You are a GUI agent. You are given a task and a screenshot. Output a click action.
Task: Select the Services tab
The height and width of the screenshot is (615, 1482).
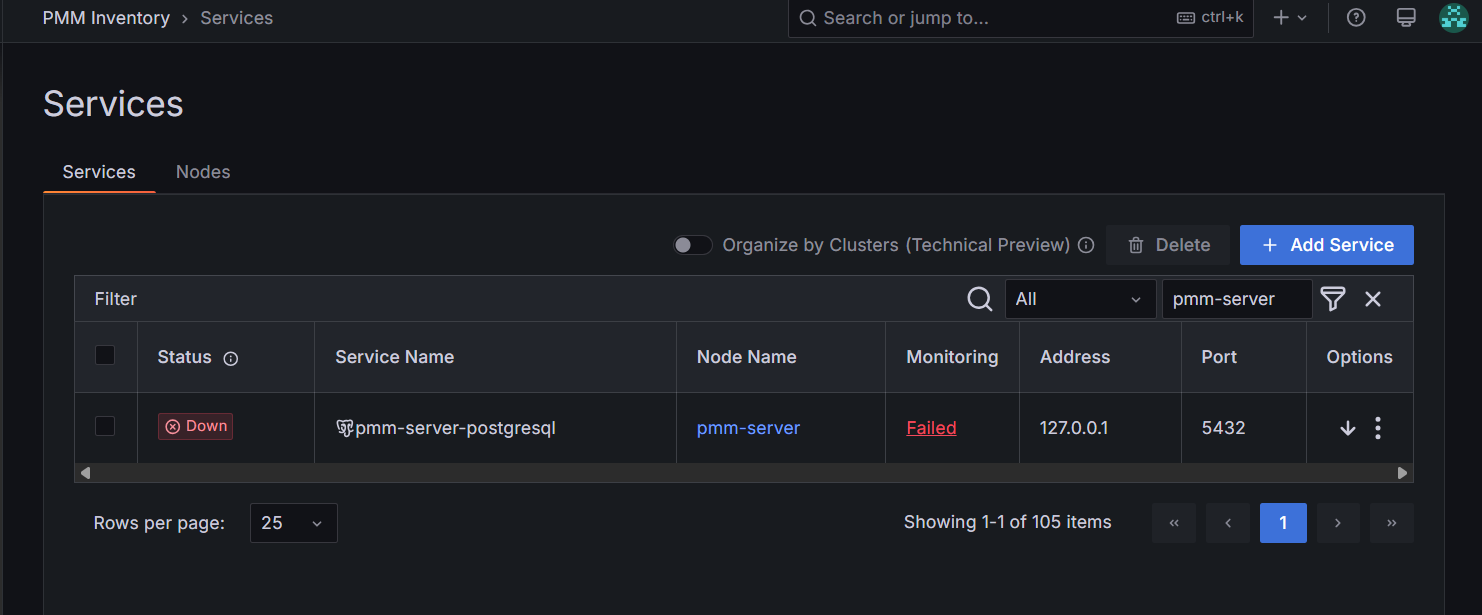click(99, 172)
